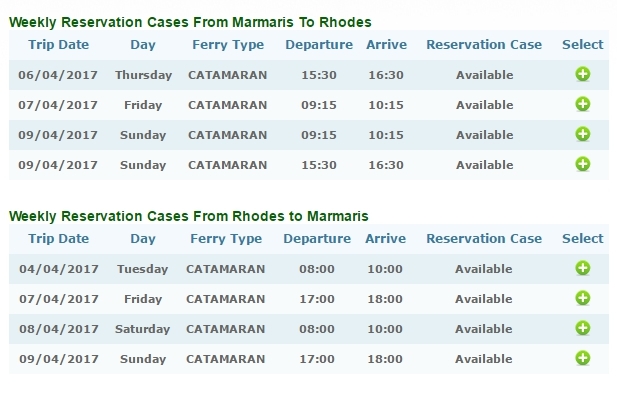Select Friday 07/04/2017 09:15 Marmaris to Rhodes trip
Image resolution: width=617 pixels, height=394 pixels.
[x=583, y=104]
